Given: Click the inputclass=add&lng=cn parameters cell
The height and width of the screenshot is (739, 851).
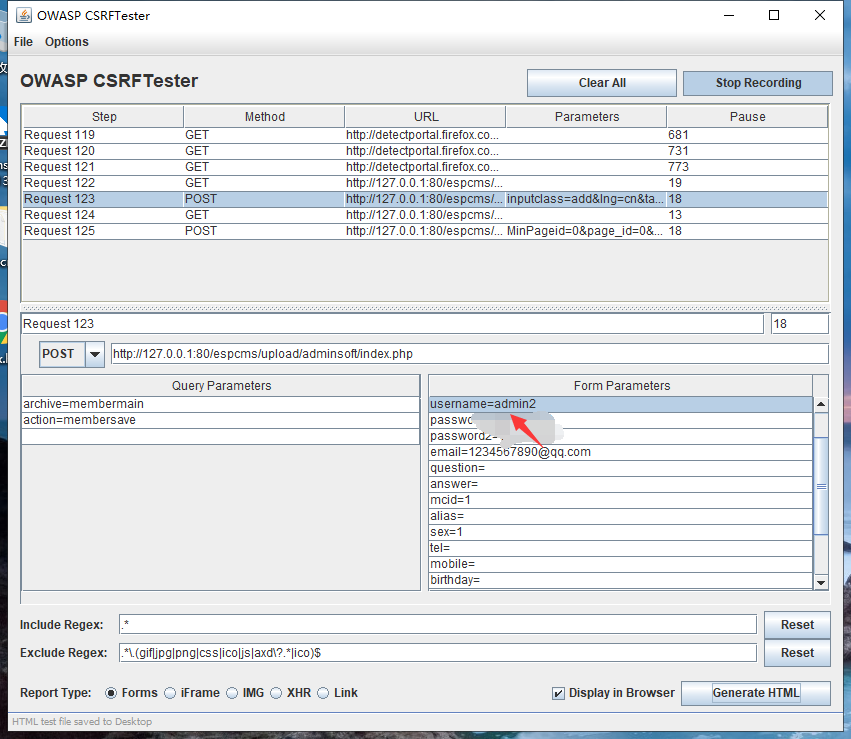Looking at the screenshot, I should (x=586, y=199).
